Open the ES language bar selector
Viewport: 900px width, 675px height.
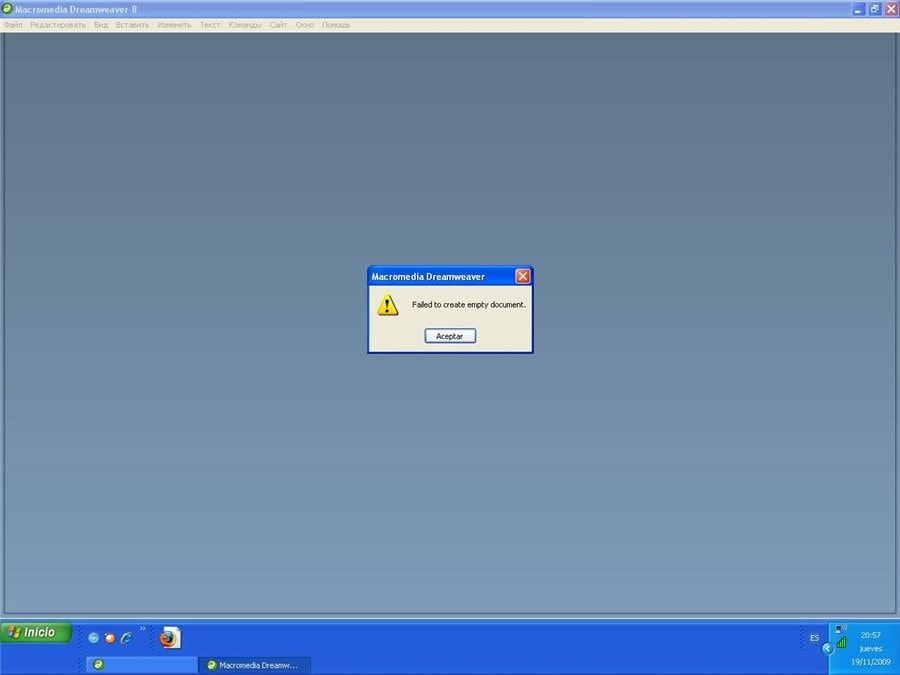(x=814, y=638)
